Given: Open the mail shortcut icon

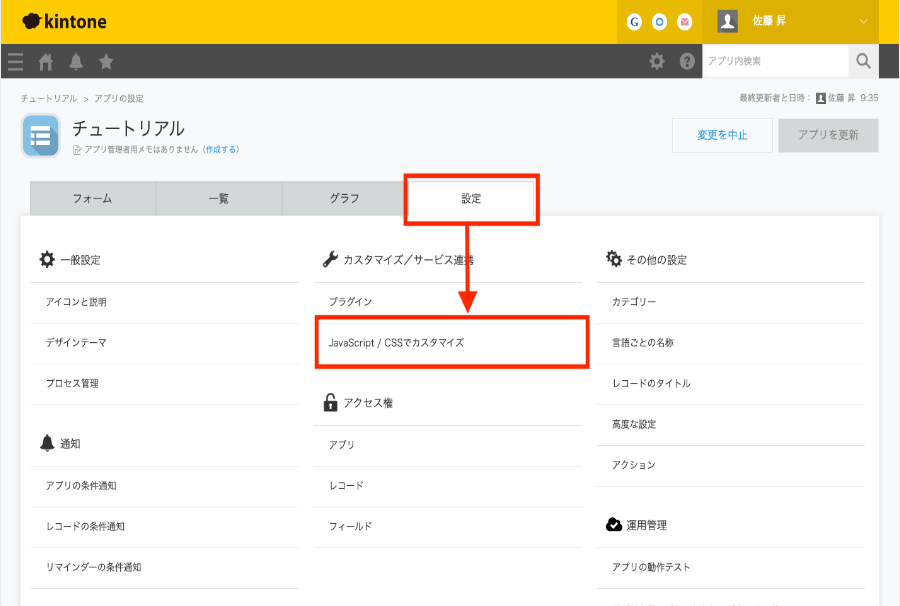Looking at the screenshot, I should tap(685, 21).
